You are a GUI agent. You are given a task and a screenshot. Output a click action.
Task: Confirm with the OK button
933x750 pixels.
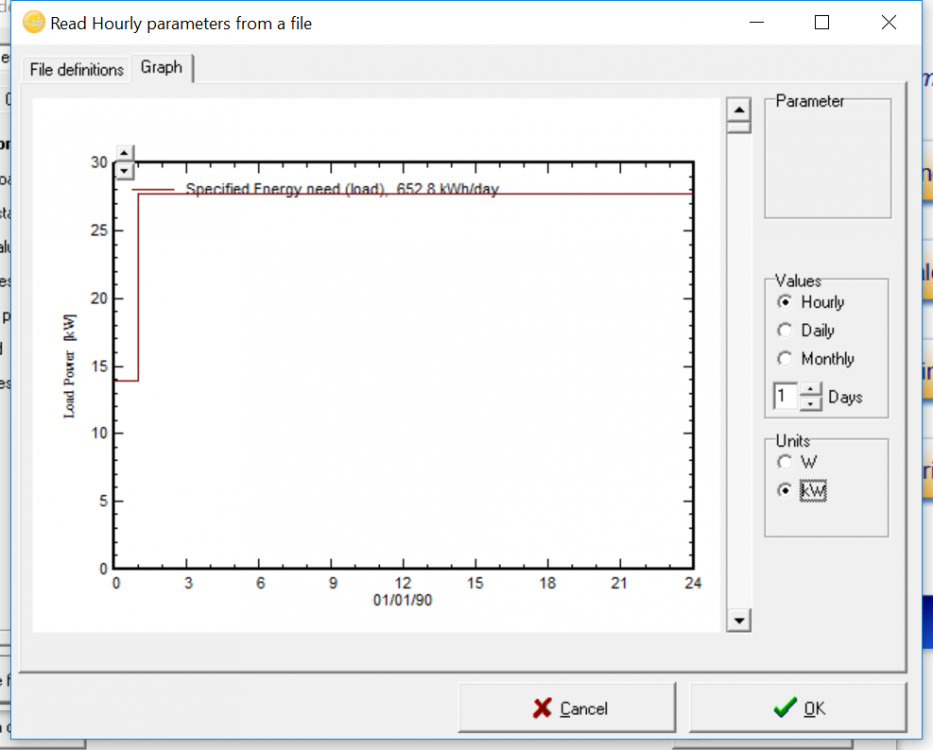[x=798, y=708]
